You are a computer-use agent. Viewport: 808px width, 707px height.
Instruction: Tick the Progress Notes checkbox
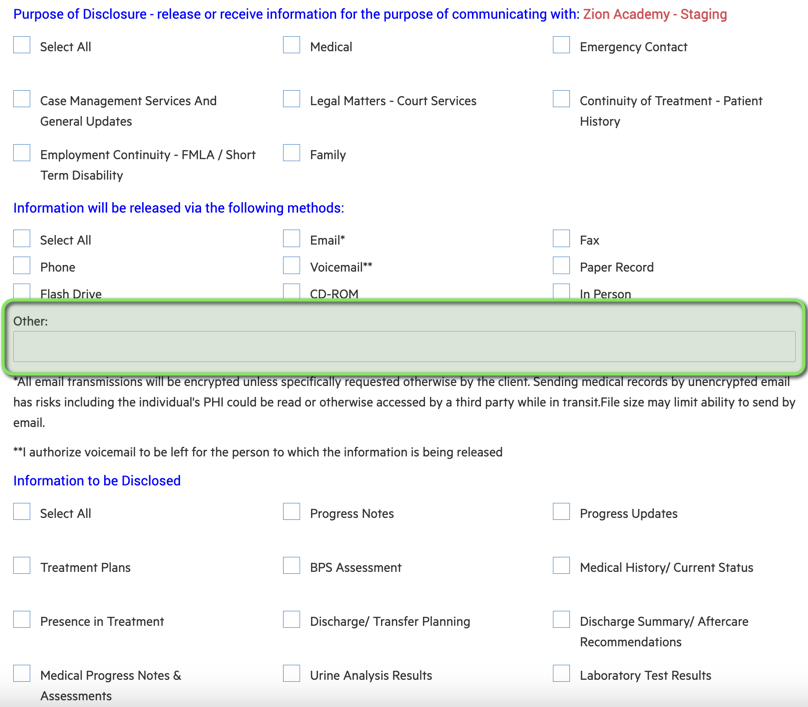[x=292, y=512]
